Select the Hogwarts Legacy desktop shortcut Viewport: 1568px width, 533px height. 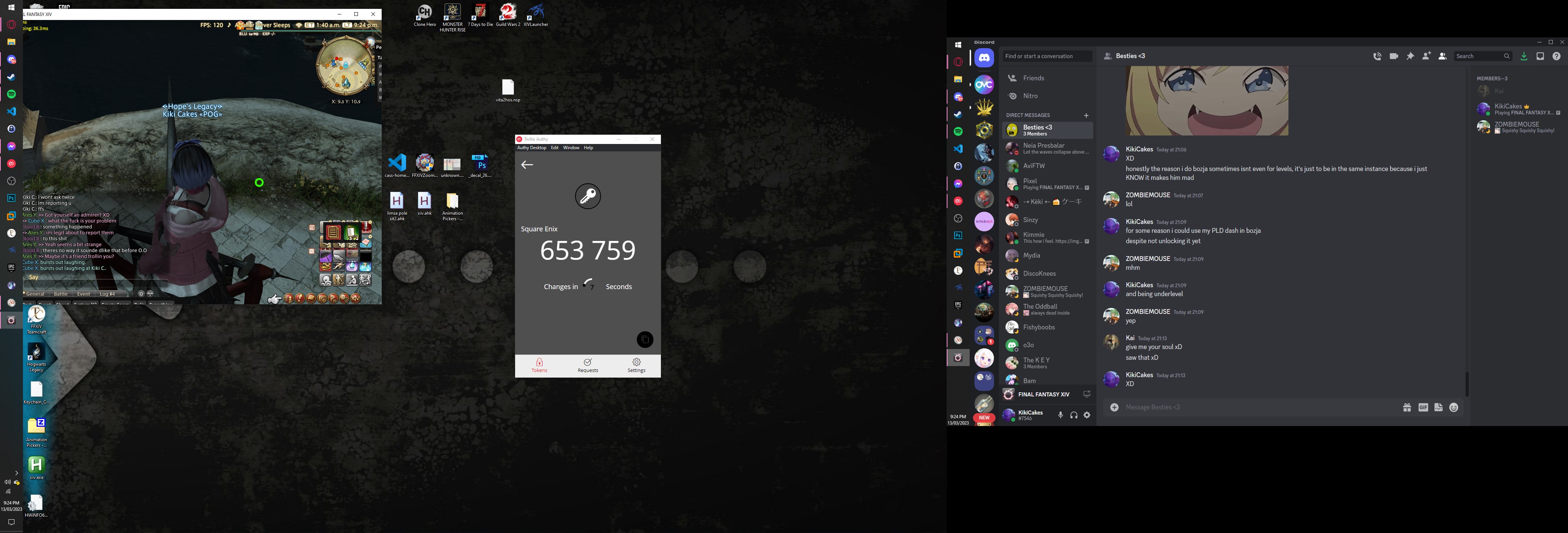click(x=37, y=358)
